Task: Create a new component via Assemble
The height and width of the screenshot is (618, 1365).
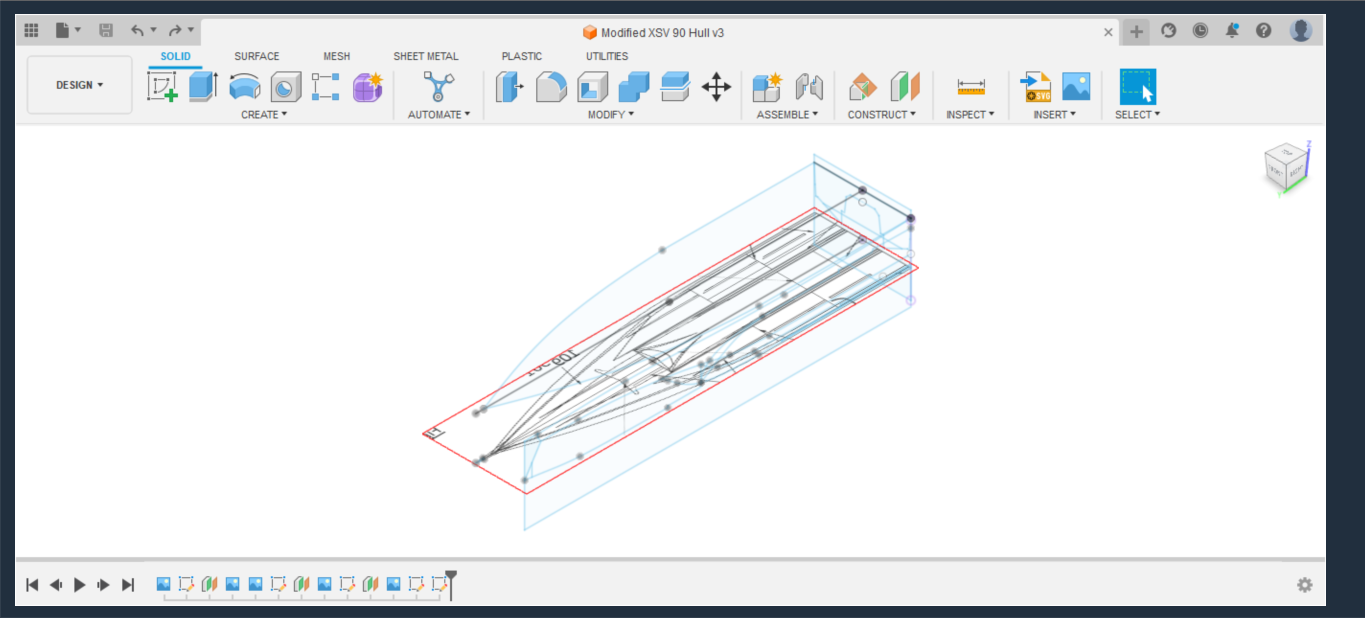Action: 768,87
